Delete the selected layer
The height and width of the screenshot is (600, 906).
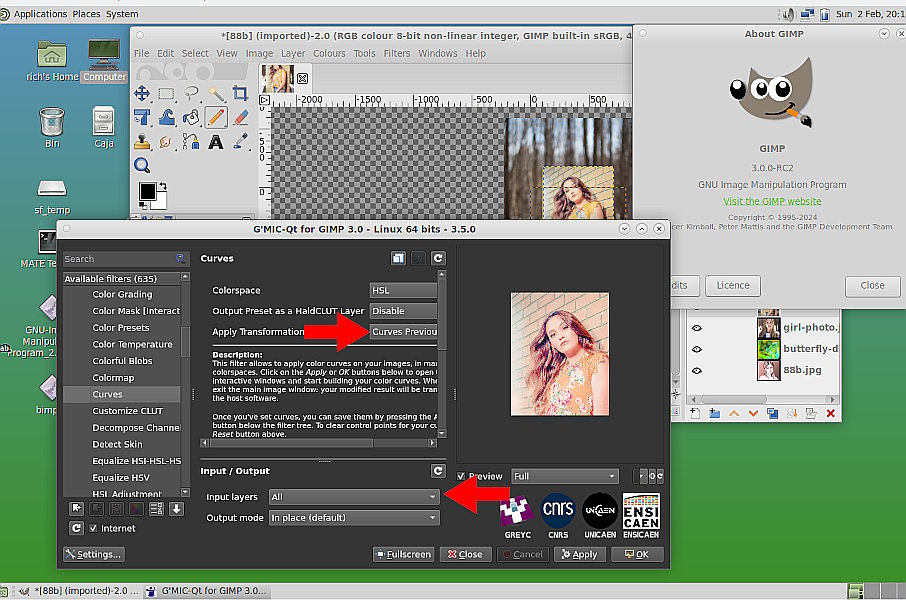click(830, 413)
